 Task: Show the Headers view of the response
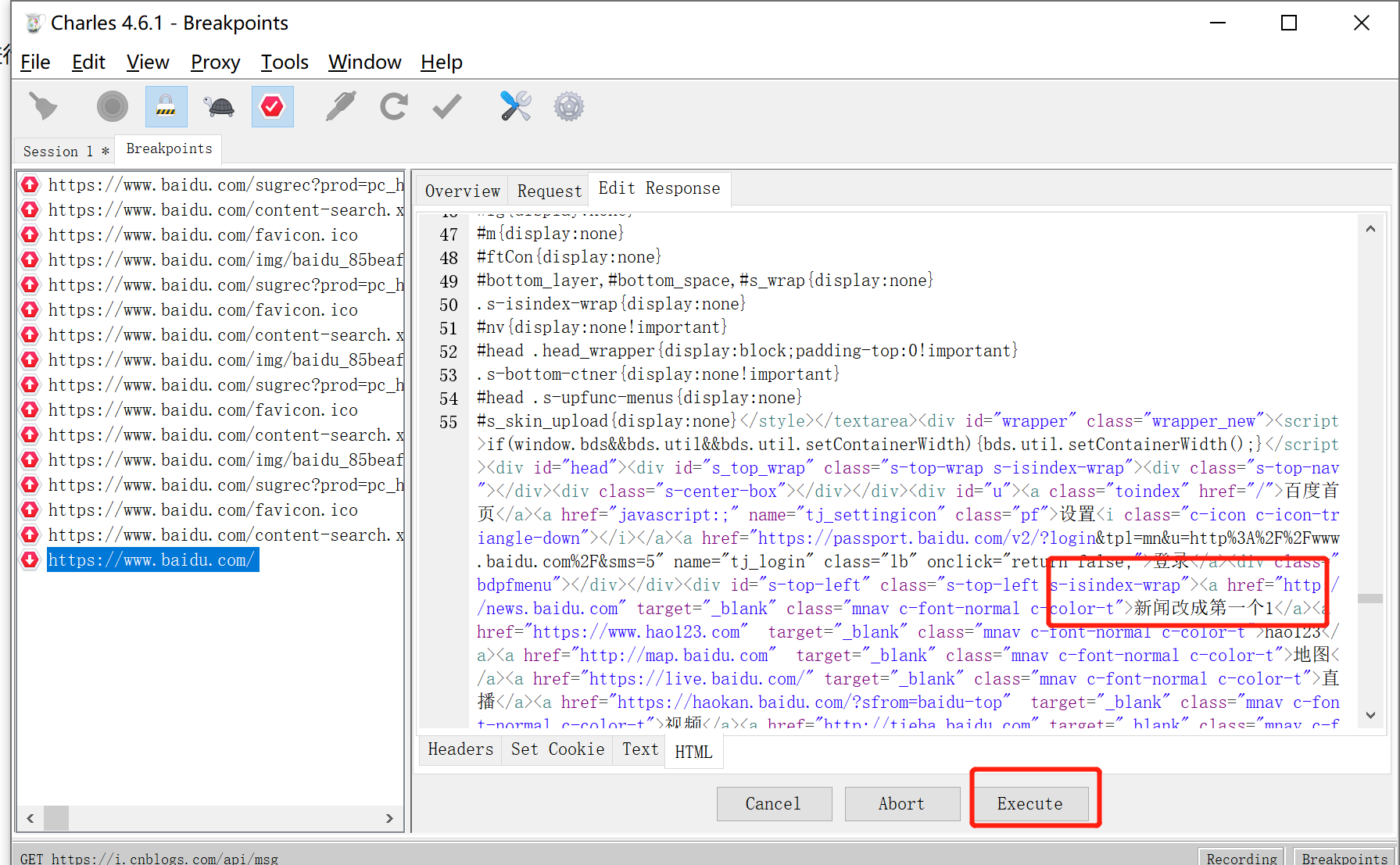[x=460, y=749]
